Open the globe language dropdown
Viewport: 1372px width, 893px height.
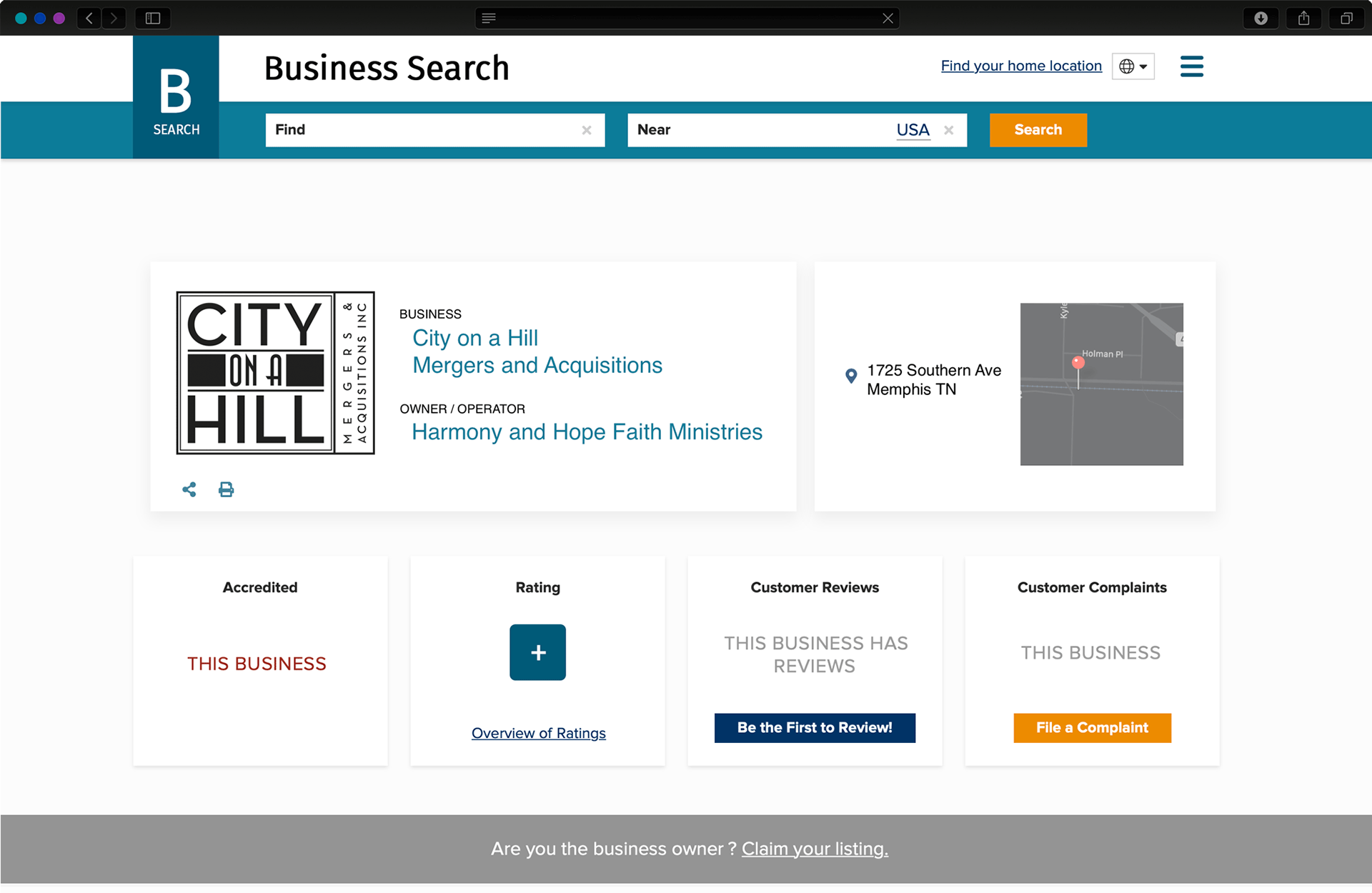pyautogui.click(x=1133, y=66)
